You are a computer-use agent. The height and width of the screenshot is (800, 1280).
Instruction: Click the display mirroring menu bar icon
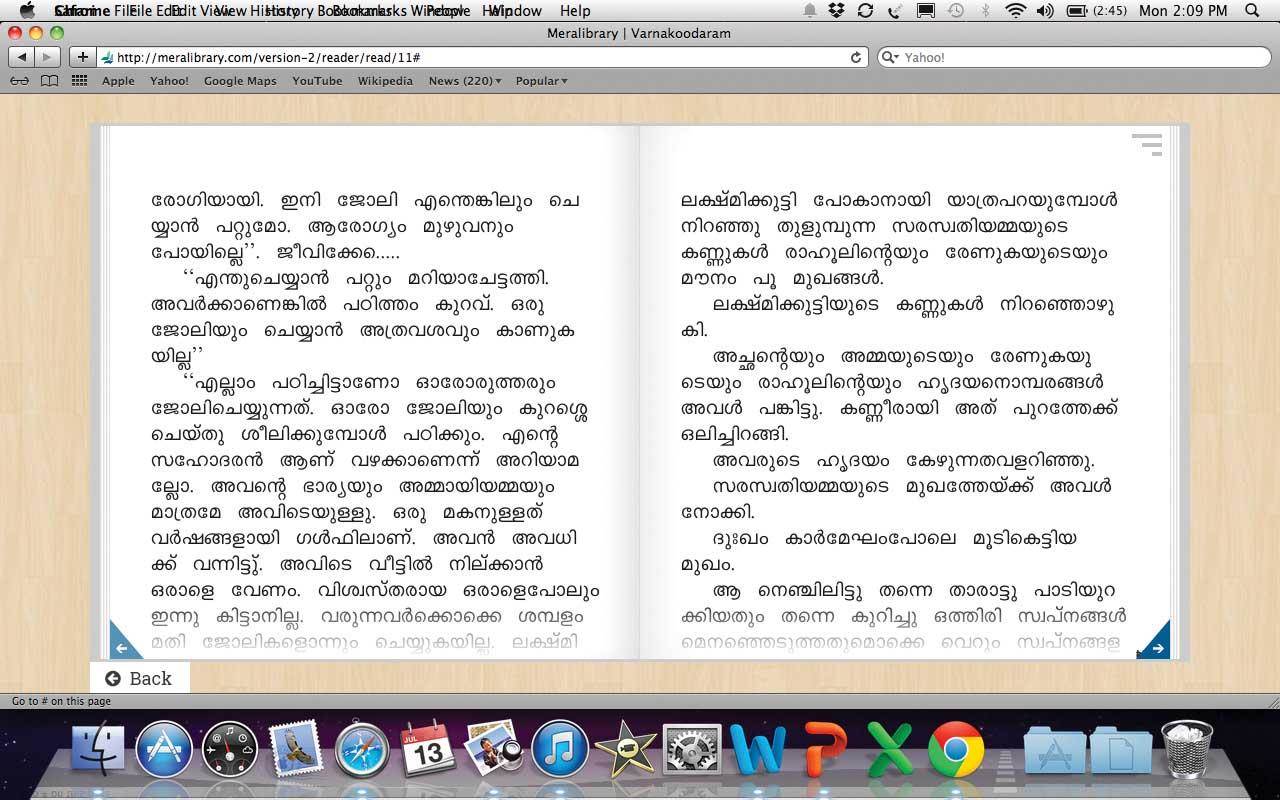tap(926, 10)
